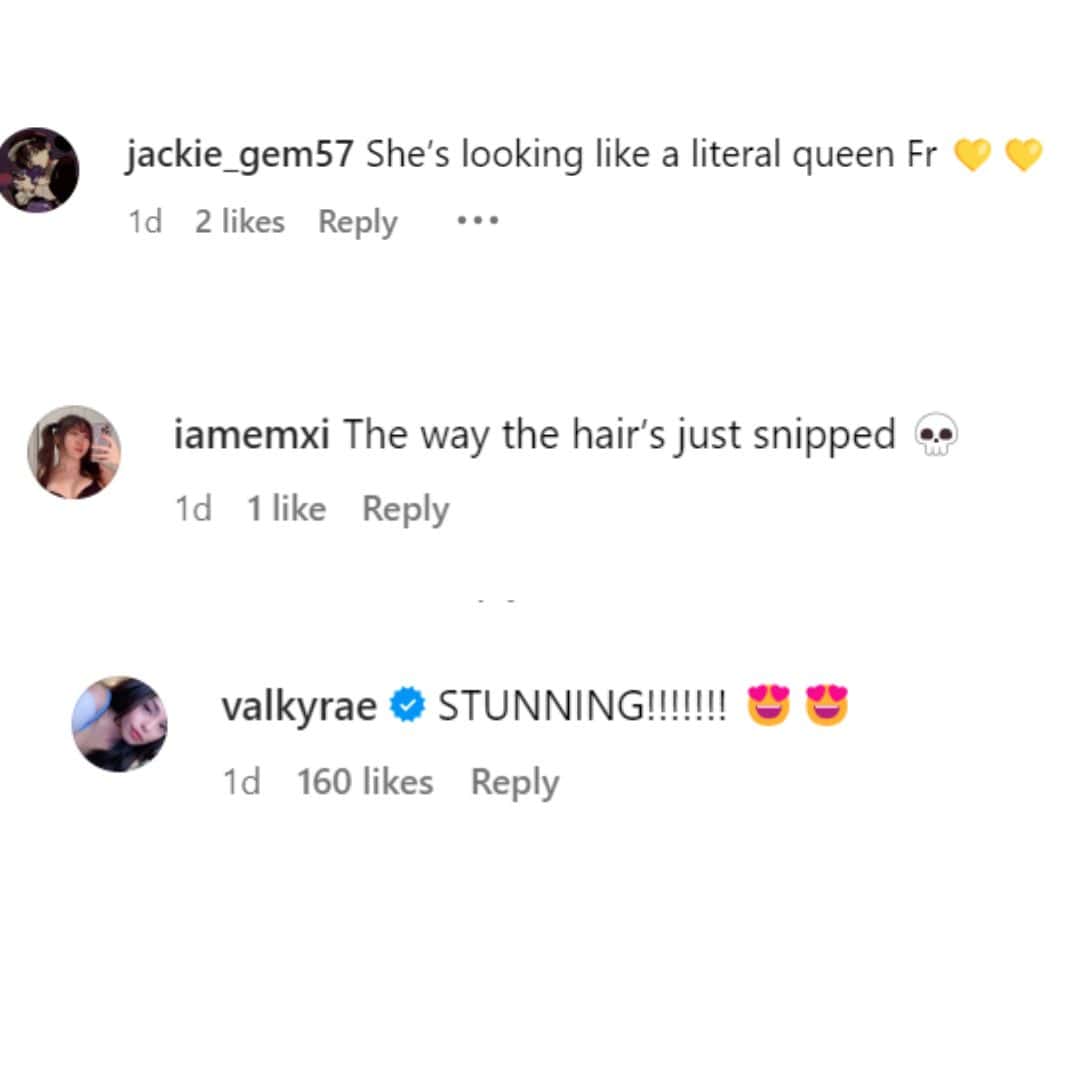Open the three-dots menu on jackie_gem57's comment
1080x1080 pixels.
point(477,221)
